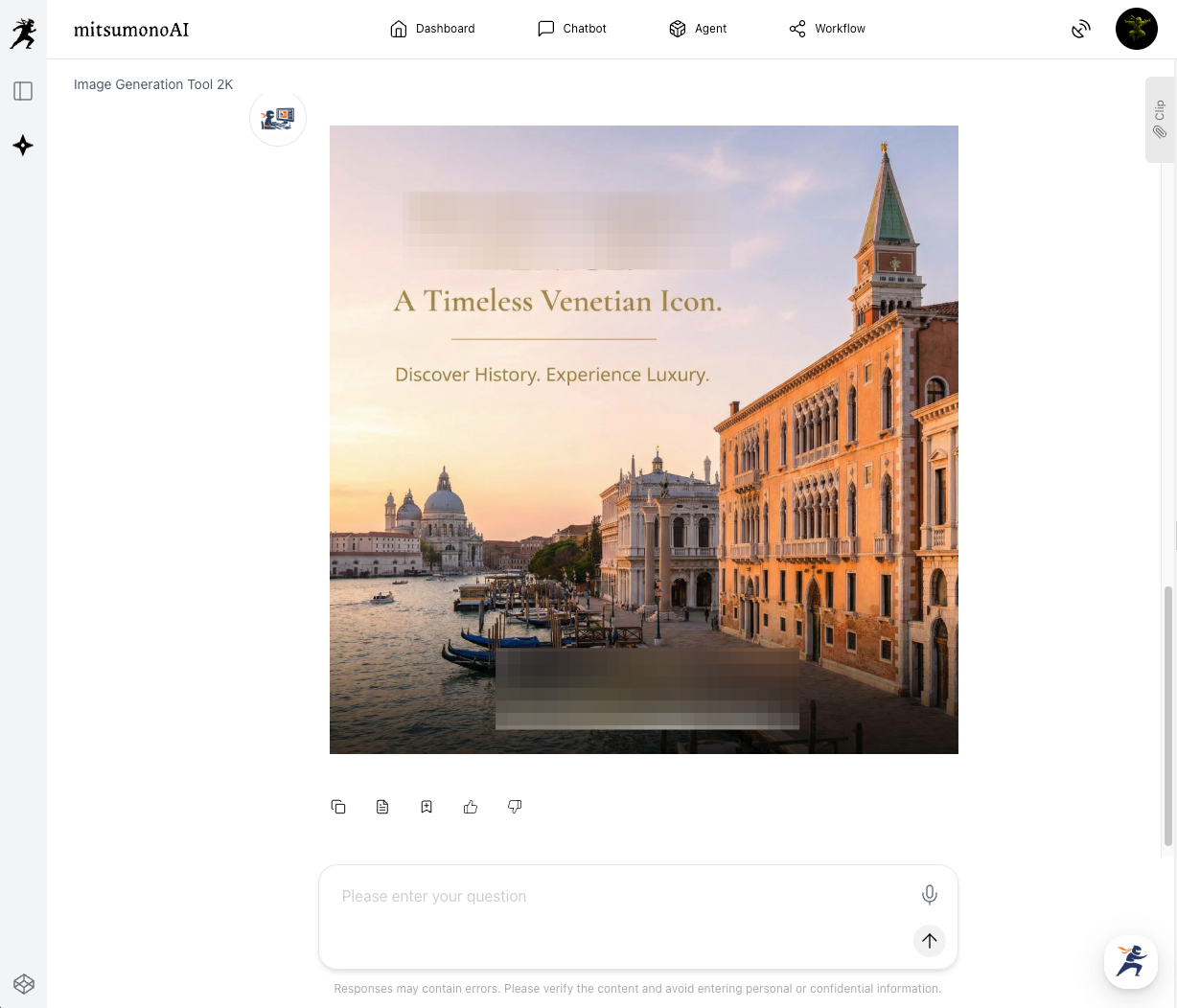This screenshot has width=1177, height=1008.
Task: Open the generated Venice image
Action: click(643, 440)
